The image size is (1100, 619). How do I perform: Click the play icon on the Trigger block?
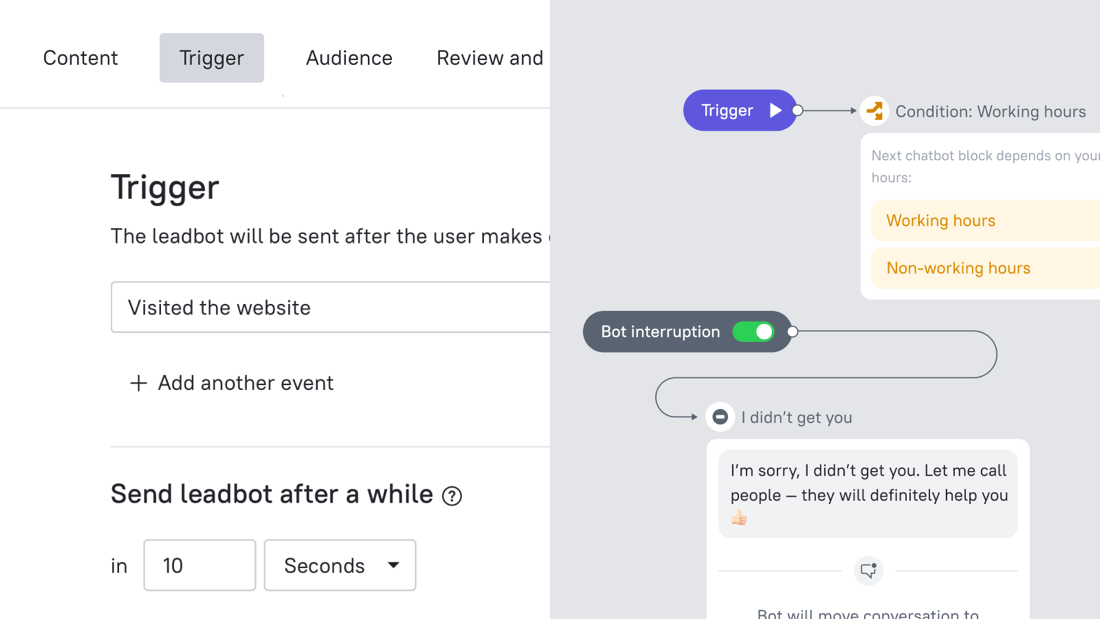pyautogui.click(x=775, y=110)
